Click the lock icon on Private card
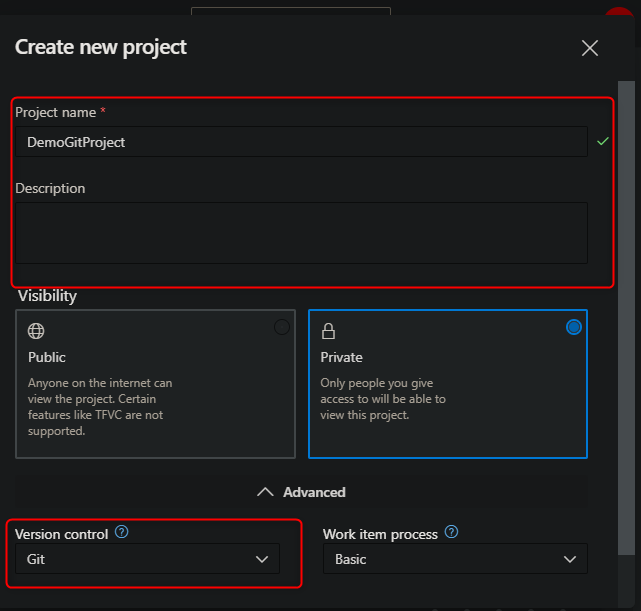 (328, 332)
